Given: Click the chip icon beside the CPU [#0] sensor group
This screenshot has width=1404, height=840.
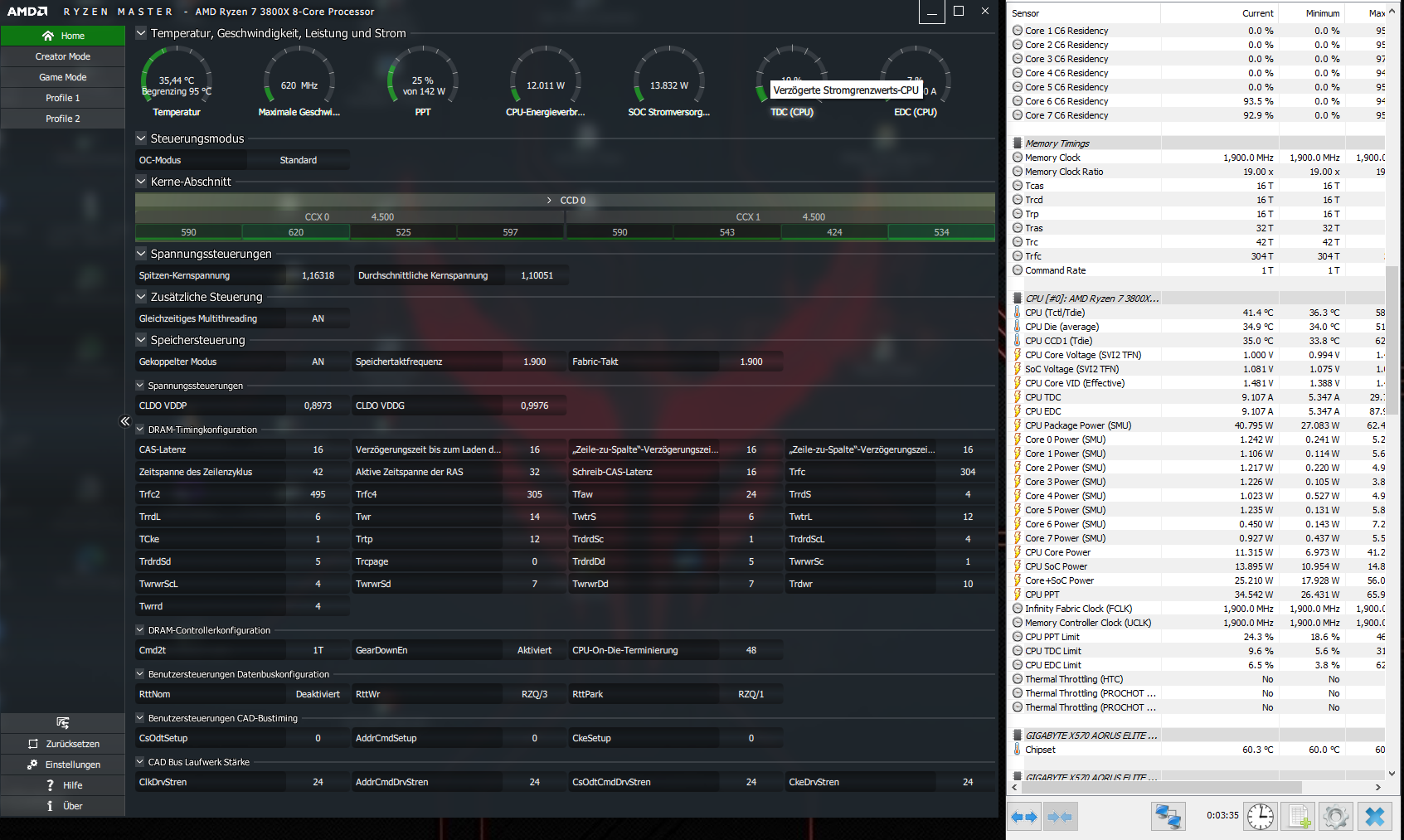Looking at the screenshot, I should coord(1018,299).
